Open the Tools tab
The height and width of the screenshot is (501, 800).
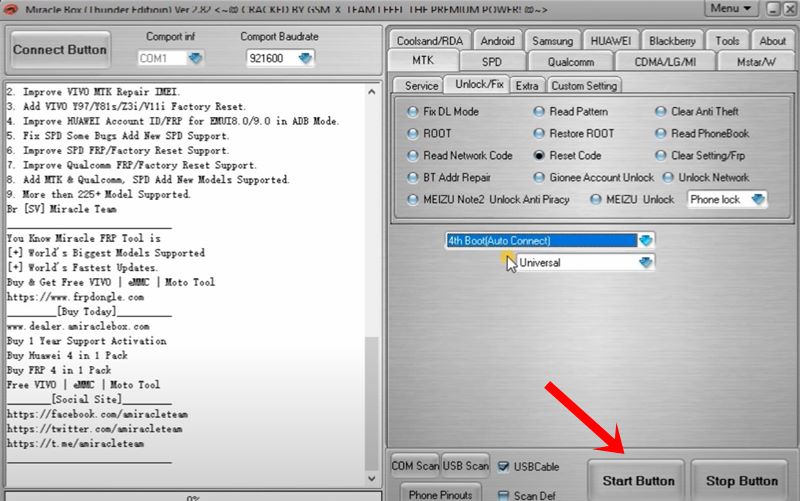(x=727, y=41)
